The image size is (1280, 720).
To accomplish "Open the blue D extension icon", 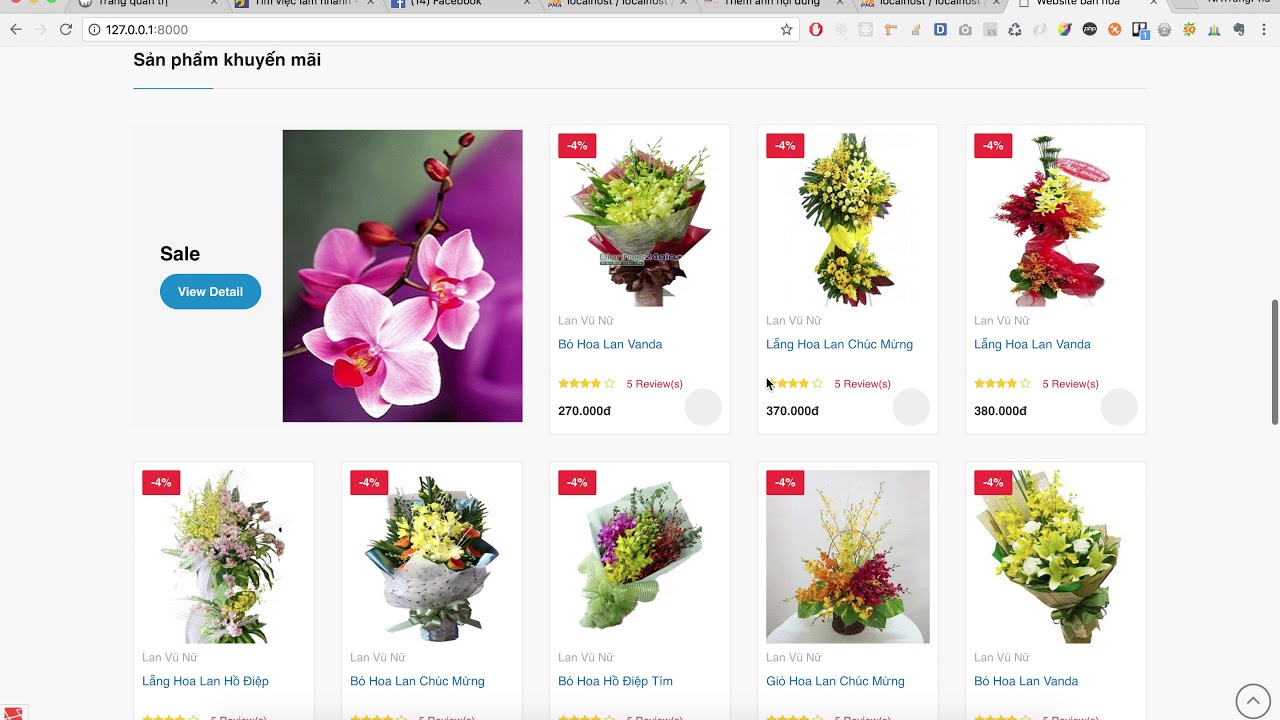I will (x=940, y=30).
